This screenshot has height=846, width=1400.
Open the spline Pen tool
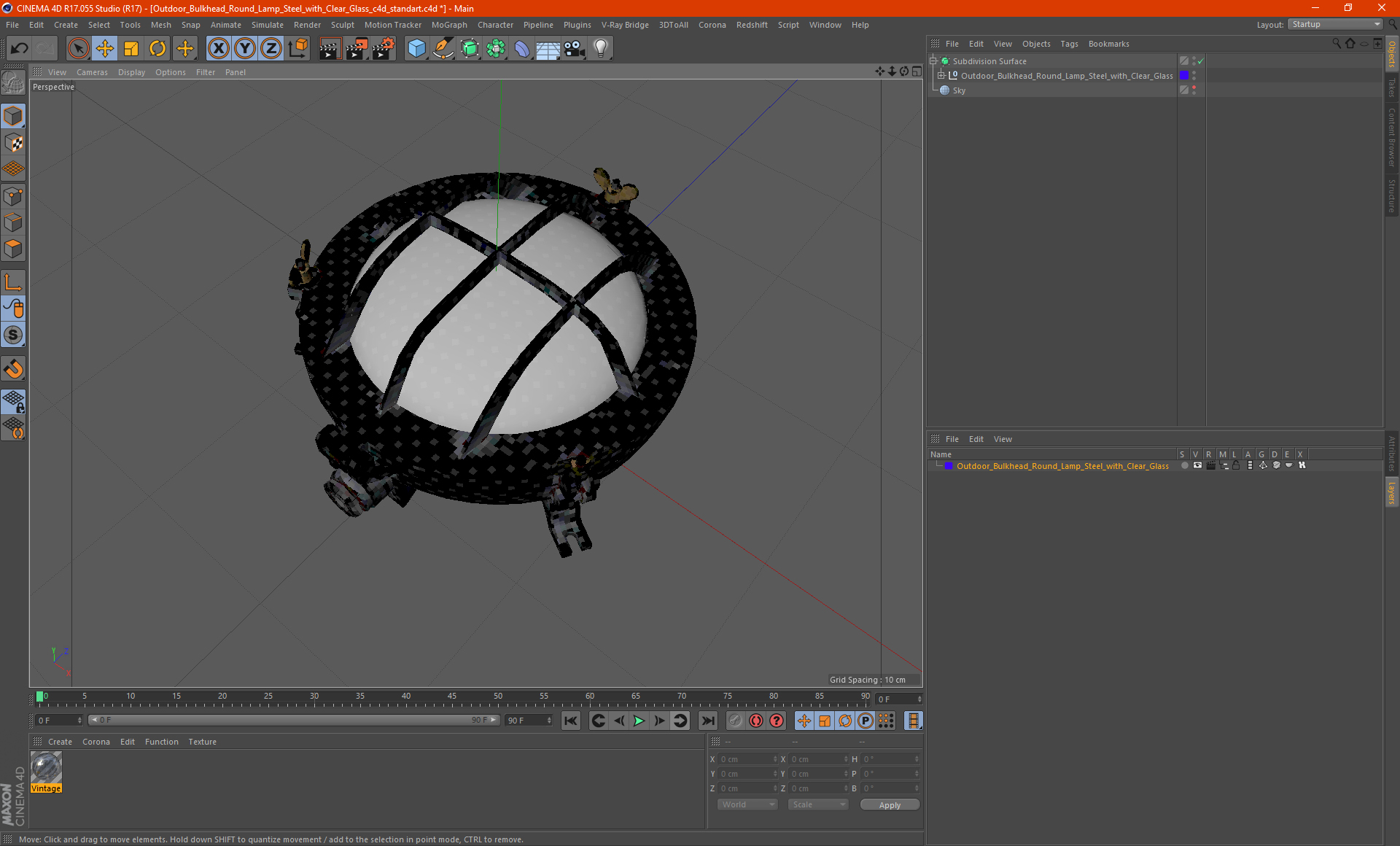(443, 49)
